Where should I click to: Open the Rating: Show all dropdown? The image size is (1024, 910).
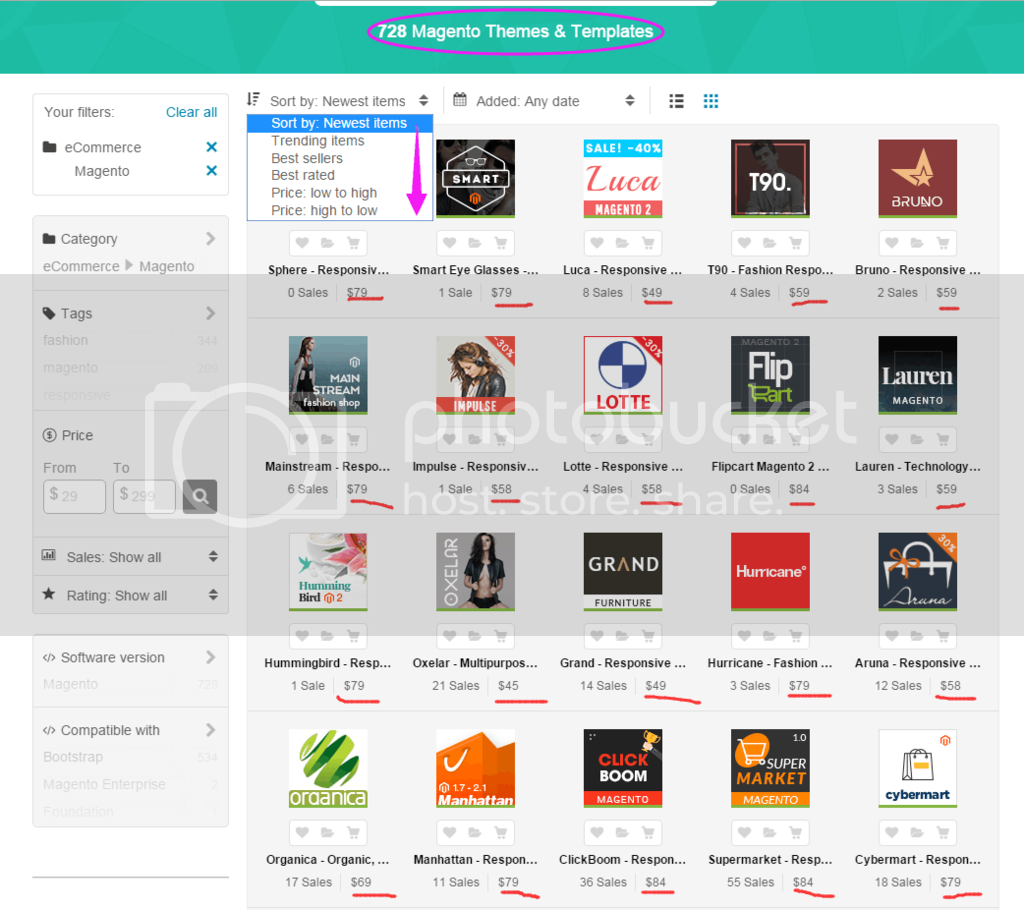[130, 595]
